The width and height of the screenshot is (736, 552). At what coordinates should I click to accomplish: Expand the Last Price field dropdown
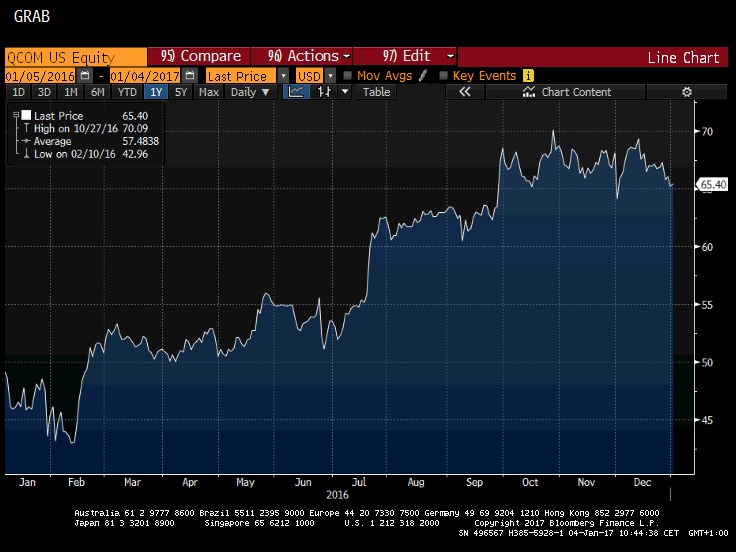[284, 75]
